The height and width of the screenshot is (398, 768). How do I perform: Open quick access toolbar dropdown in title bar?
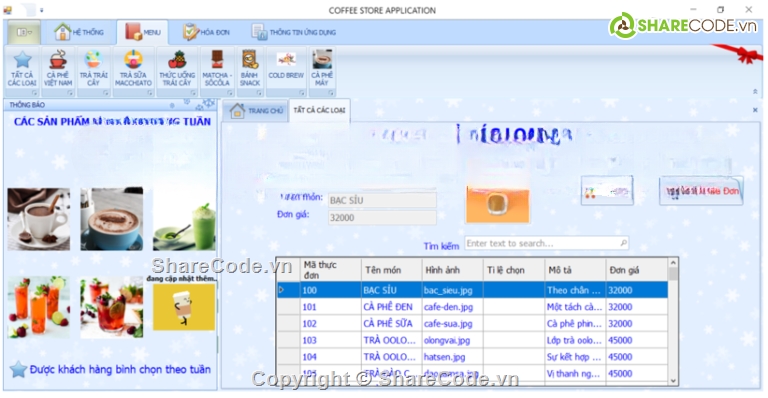pyautogui.click(x=41, y=10)
